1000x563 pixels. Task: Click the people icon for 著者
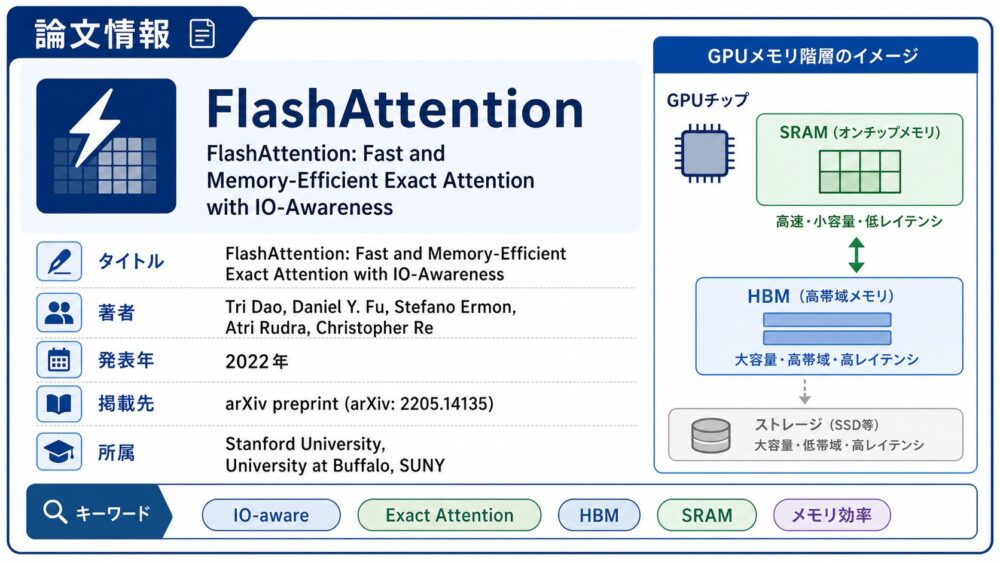59,312
